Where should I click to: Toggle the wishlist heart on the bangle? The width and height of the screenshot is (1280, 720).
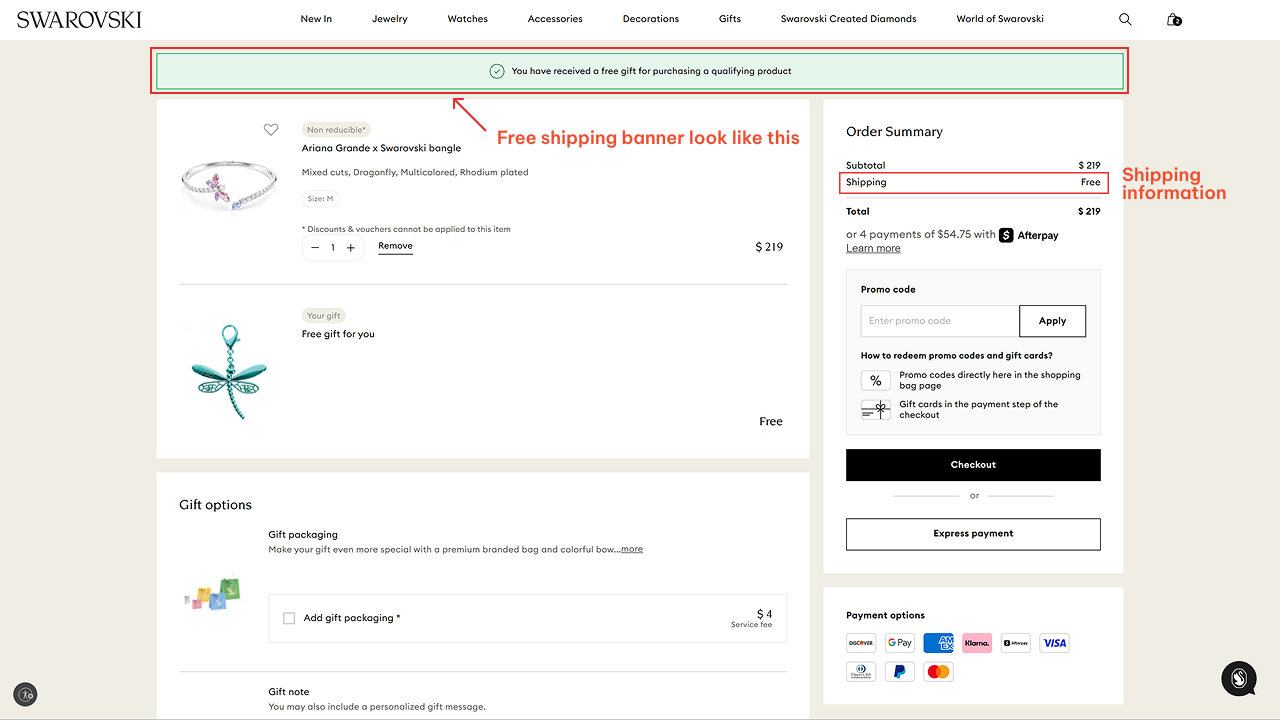pos(271,129)
